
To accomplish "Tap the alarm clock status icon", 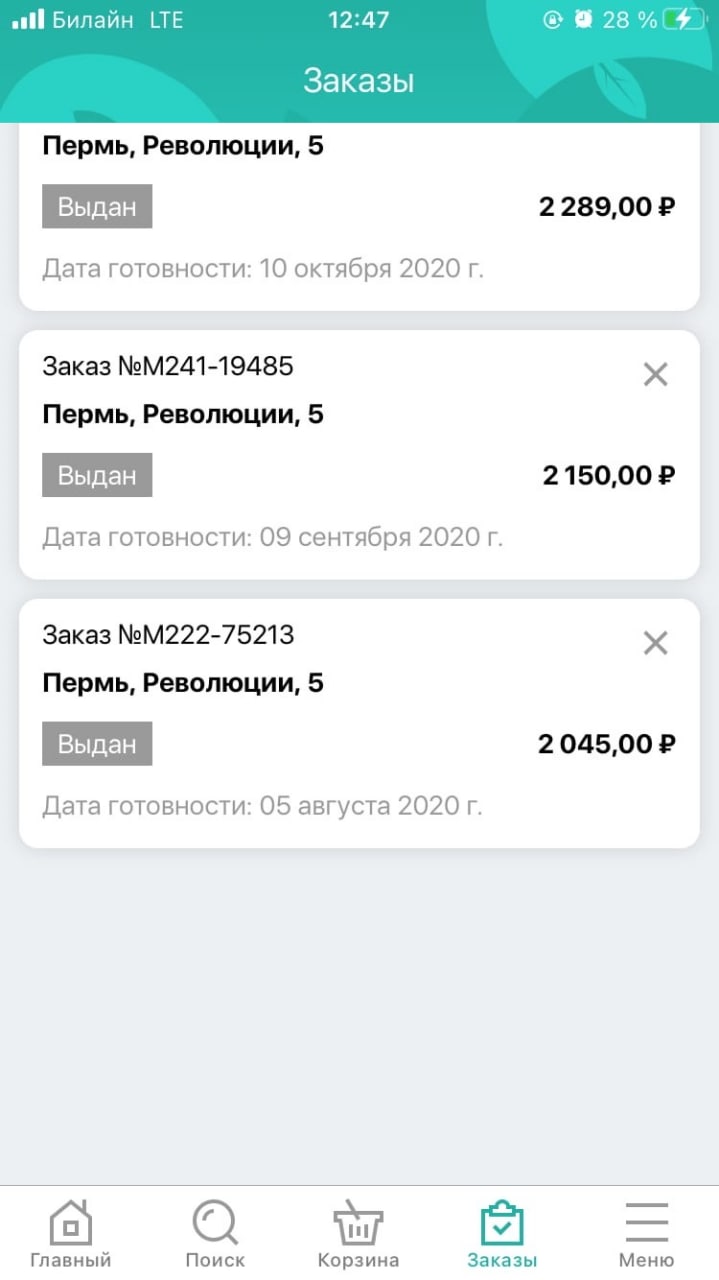I will point(583,20).
